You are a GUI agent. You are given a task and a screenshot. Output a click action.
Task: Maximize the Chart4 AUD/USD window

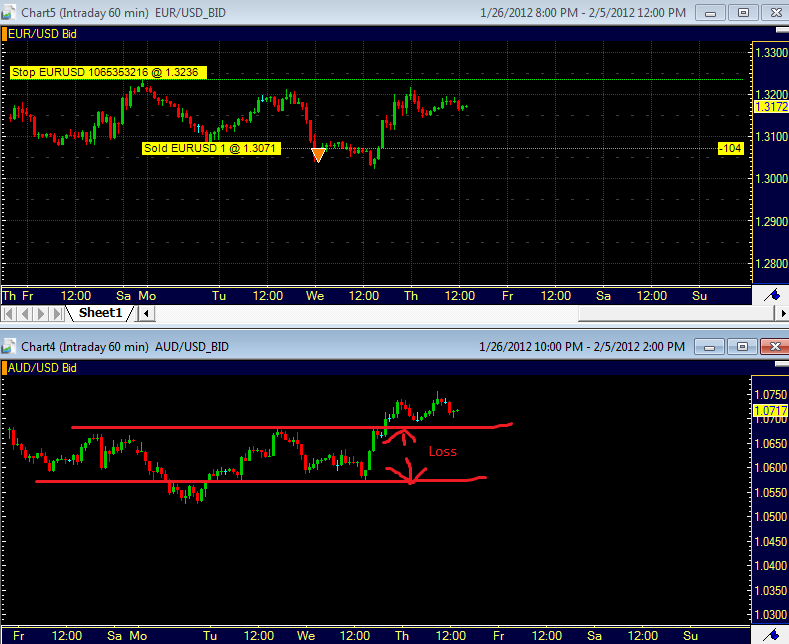(x=742, y=347)
